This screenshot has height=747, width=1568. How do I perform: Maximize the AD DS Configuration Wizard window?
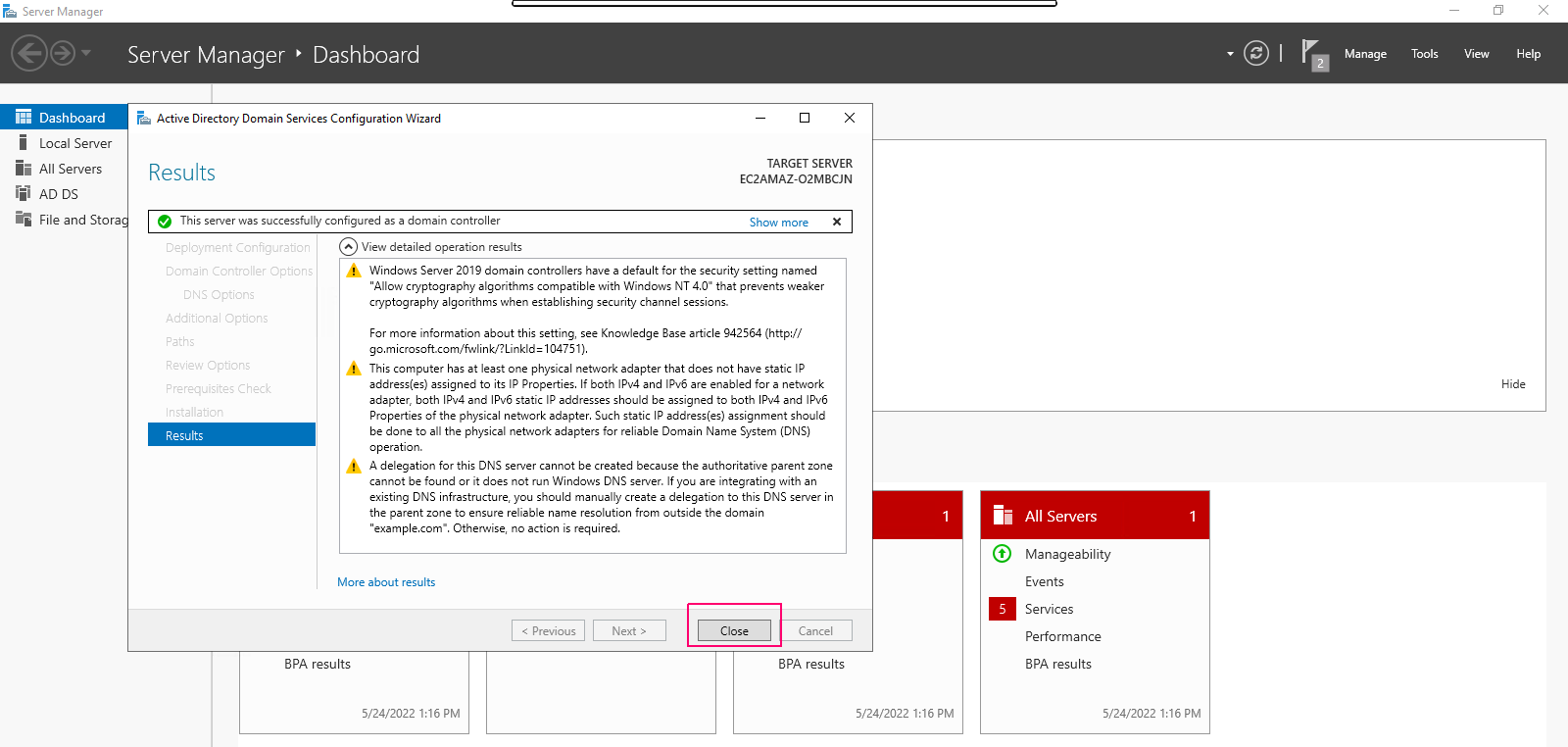805,118
